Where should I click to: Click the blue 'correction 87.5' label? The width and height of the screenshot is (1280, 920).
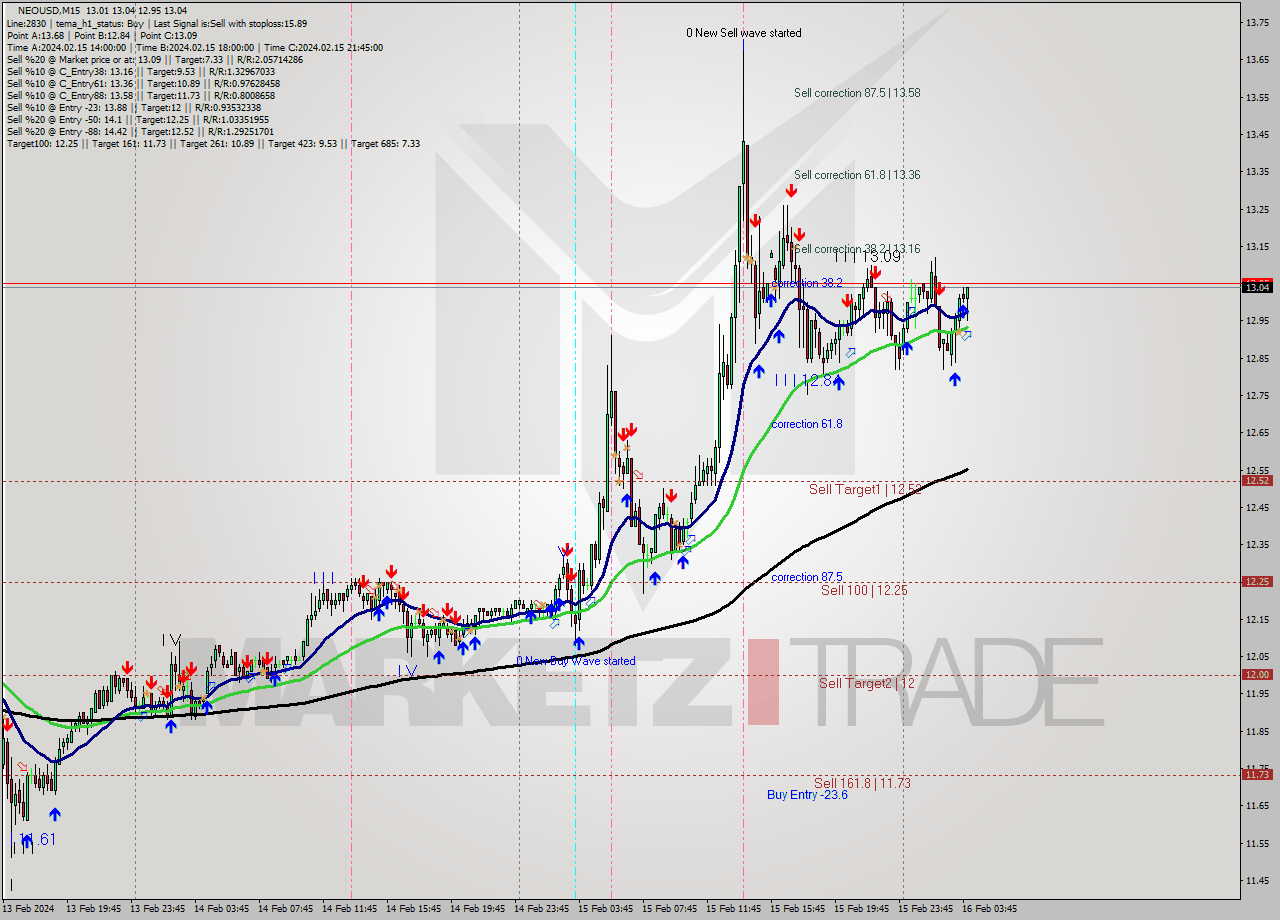coord(806,577)
